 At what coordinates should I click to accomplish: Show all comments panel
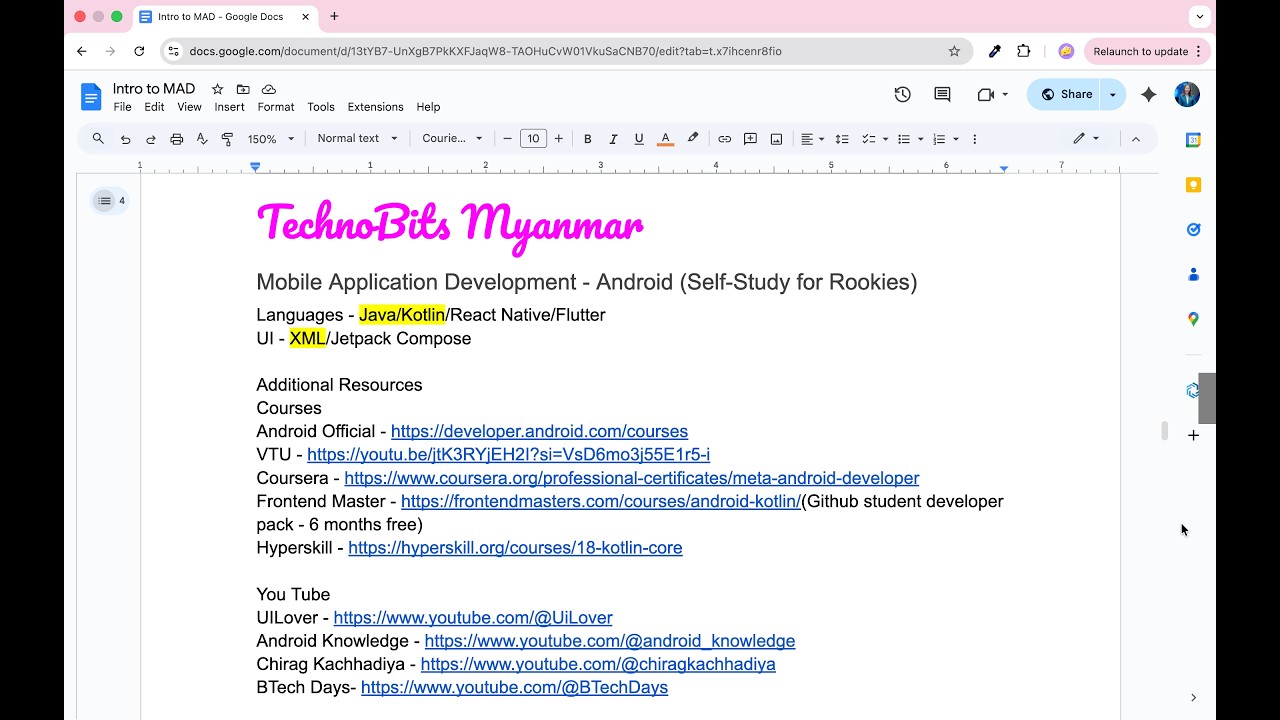click(942, 94)
